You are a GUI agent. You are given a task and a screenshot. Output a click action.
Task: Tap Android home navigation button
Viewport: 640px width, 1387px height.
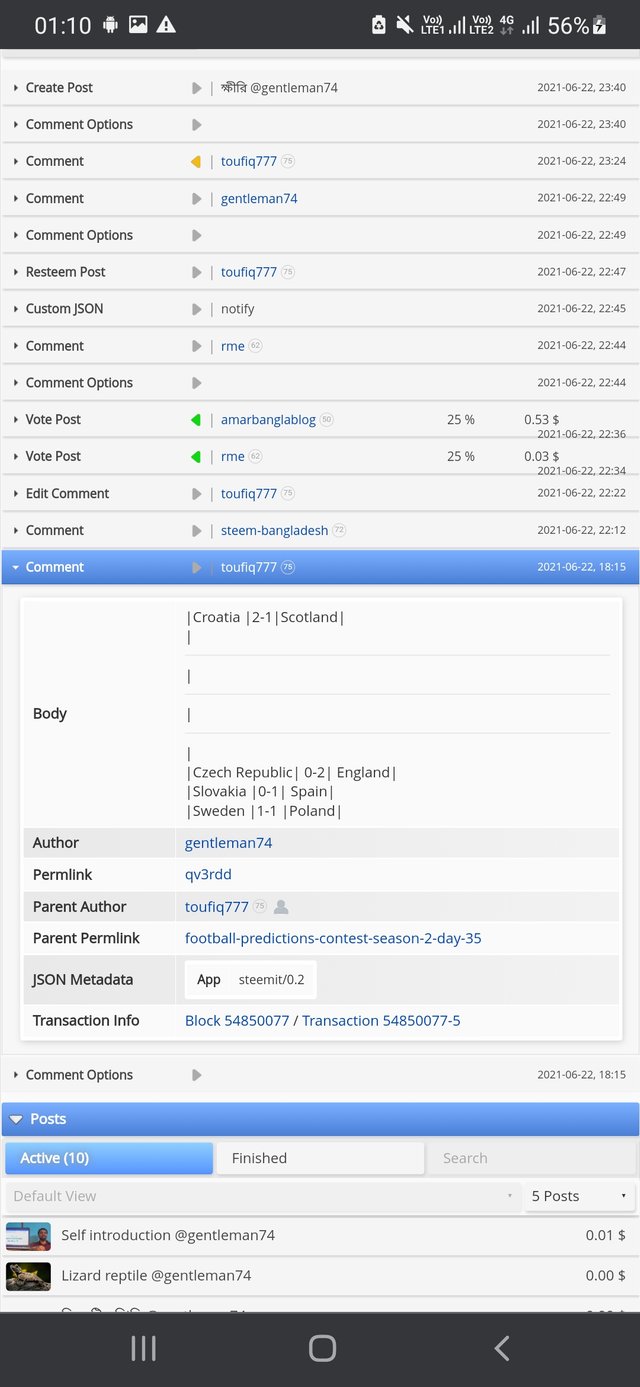[322, 1348]
